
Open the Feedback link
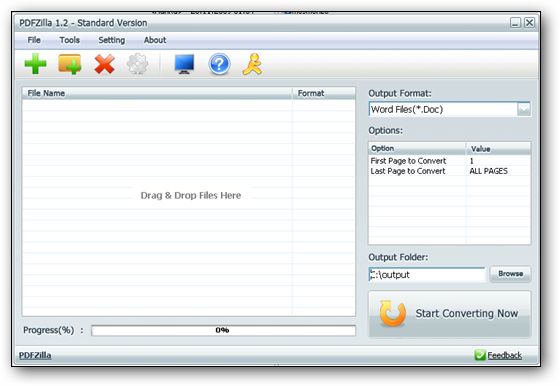tap(504, 355)
